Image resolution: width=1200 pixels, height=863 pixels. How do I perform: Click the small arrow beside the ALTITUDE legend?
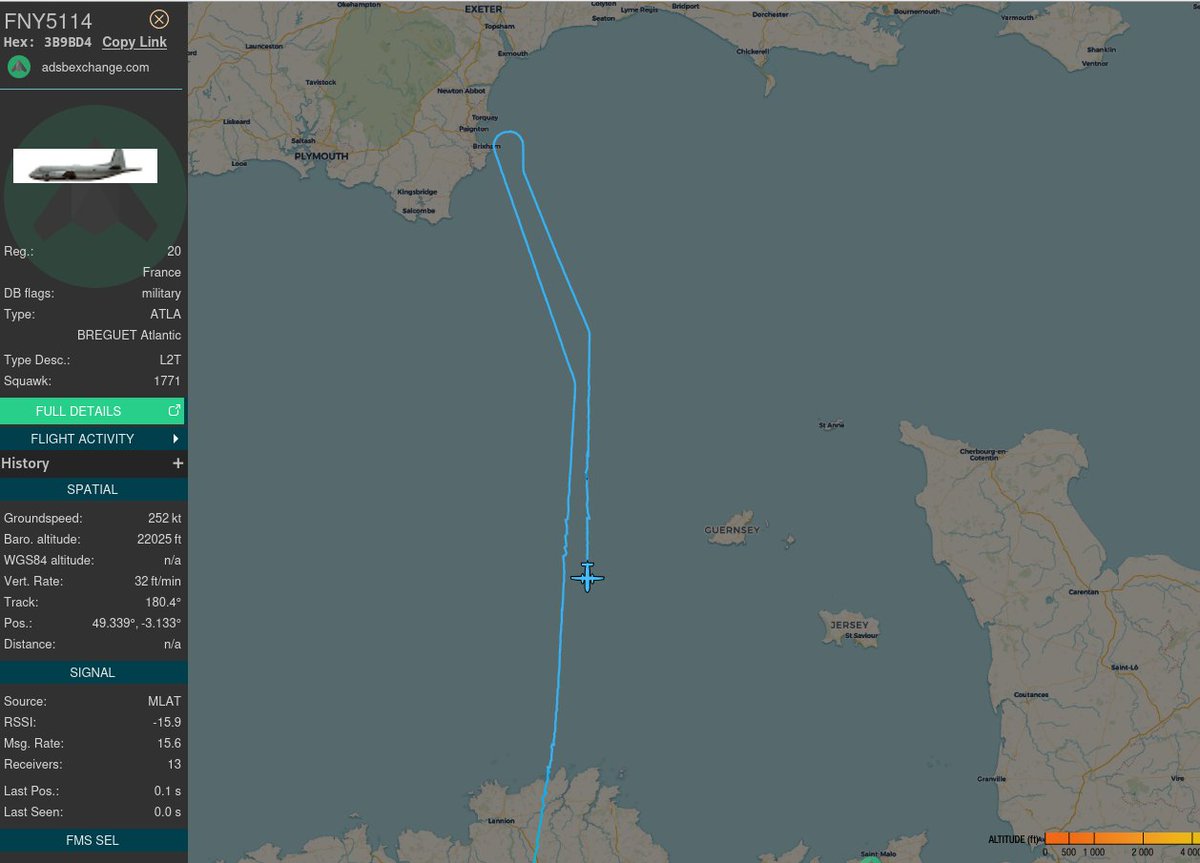1040,839
